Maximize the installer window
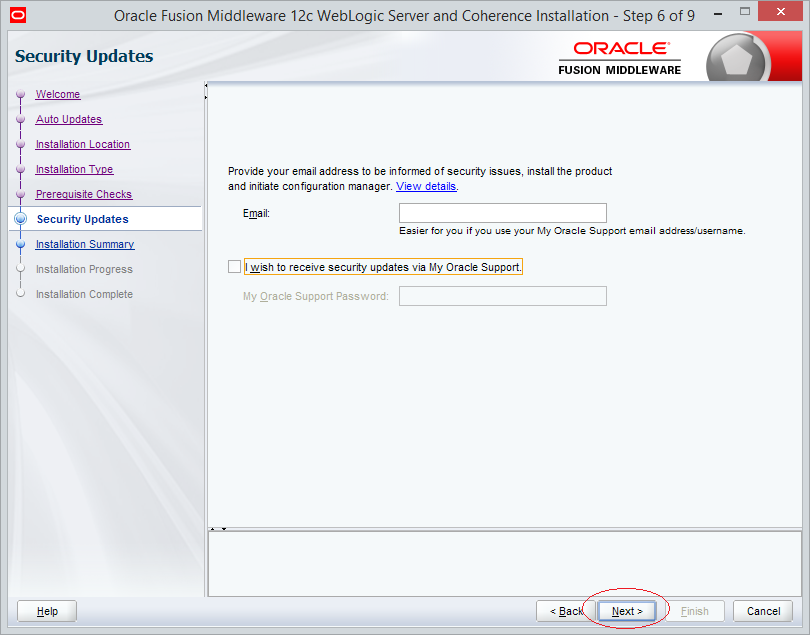This screenshot has height=635, width=810. click(744, 11)
